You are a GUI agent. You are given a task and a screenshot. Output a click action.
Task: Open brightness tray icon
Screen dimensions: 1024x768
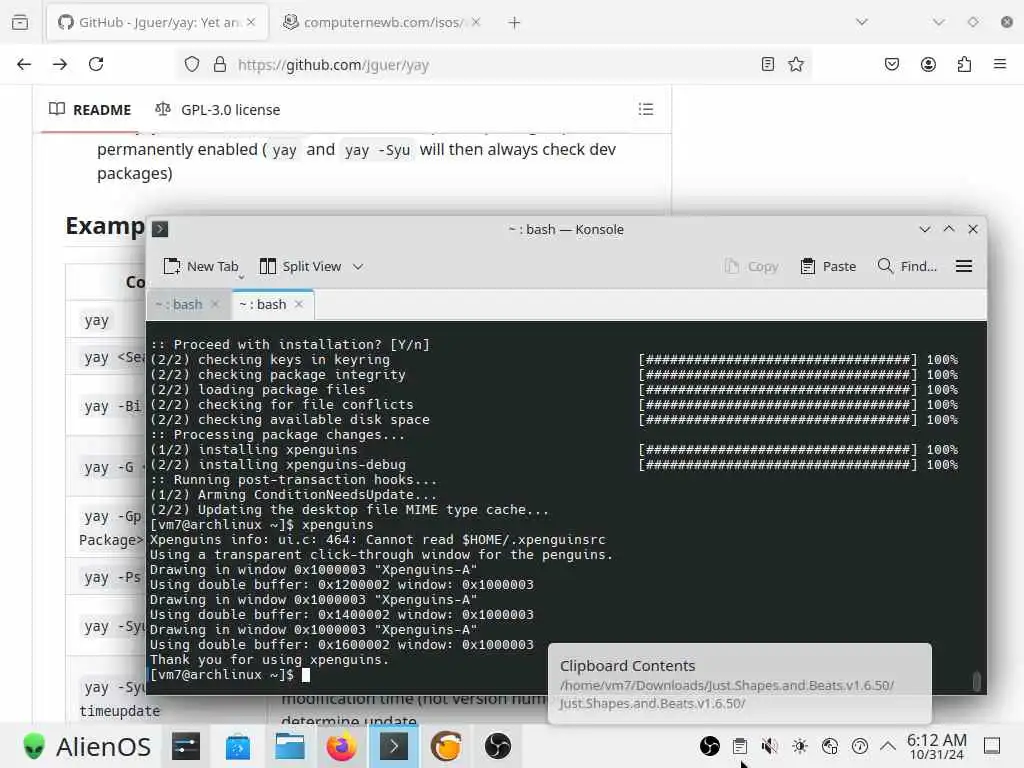pyautogui.click(x=800, y=746)
